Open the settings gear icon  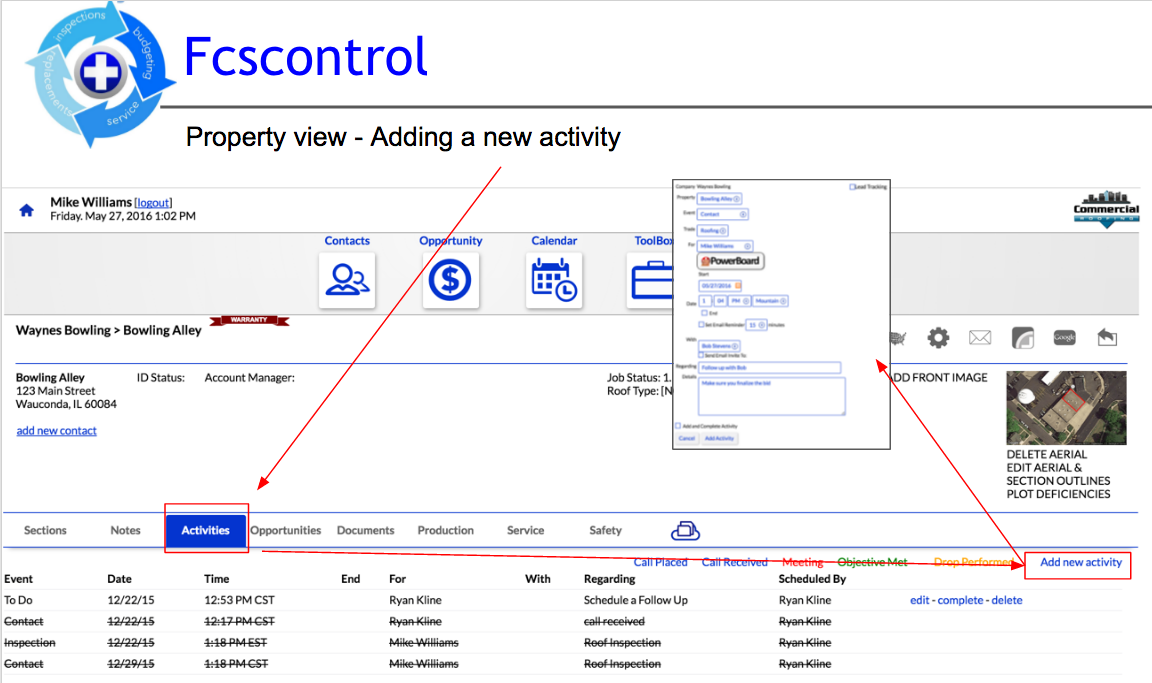point(937,338)
